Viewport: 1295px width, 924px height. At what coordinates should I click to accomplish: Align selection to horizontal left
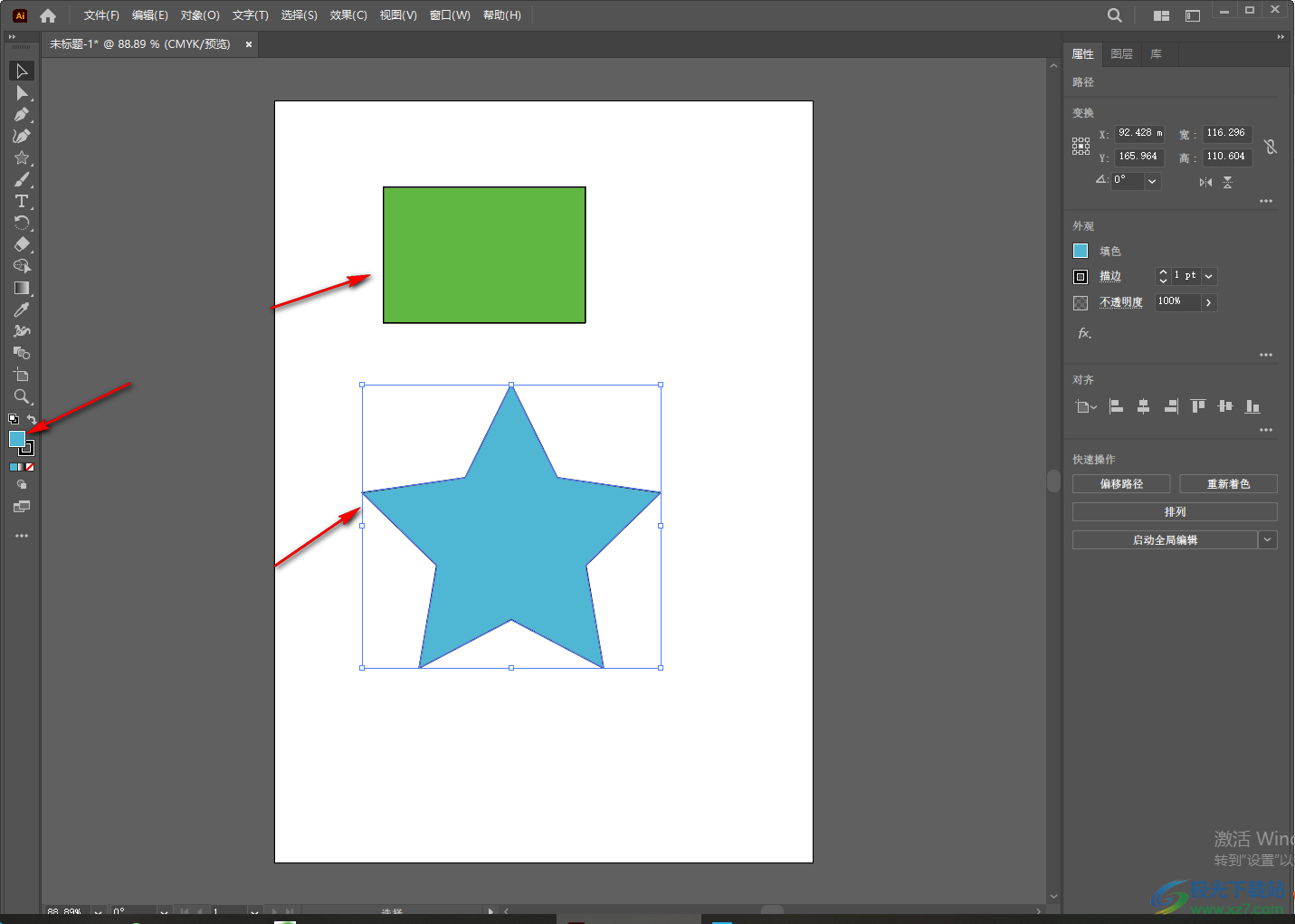(x=1117, y=406)
